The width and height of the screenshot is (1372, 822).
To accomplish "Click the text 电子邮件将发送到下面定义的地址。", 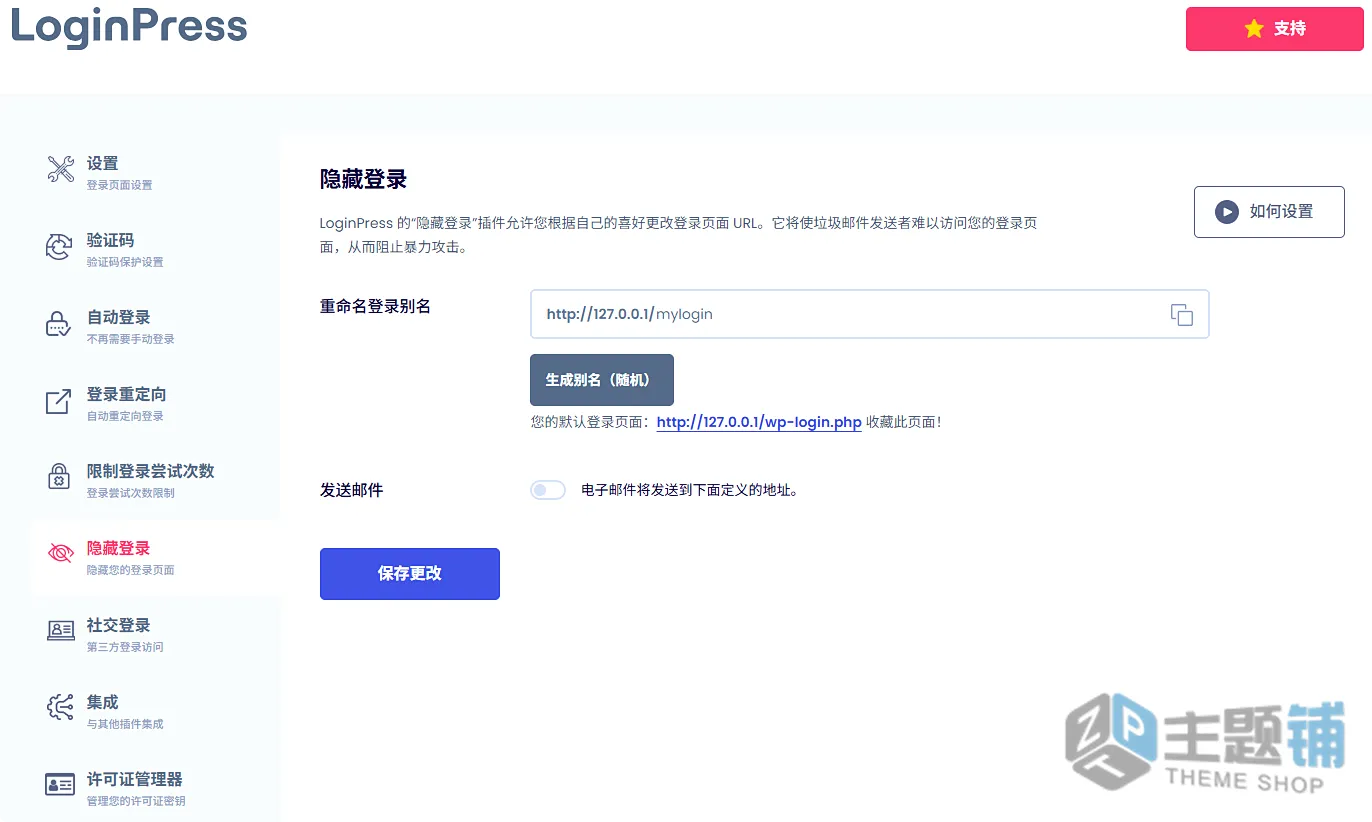I will point(690,490).
